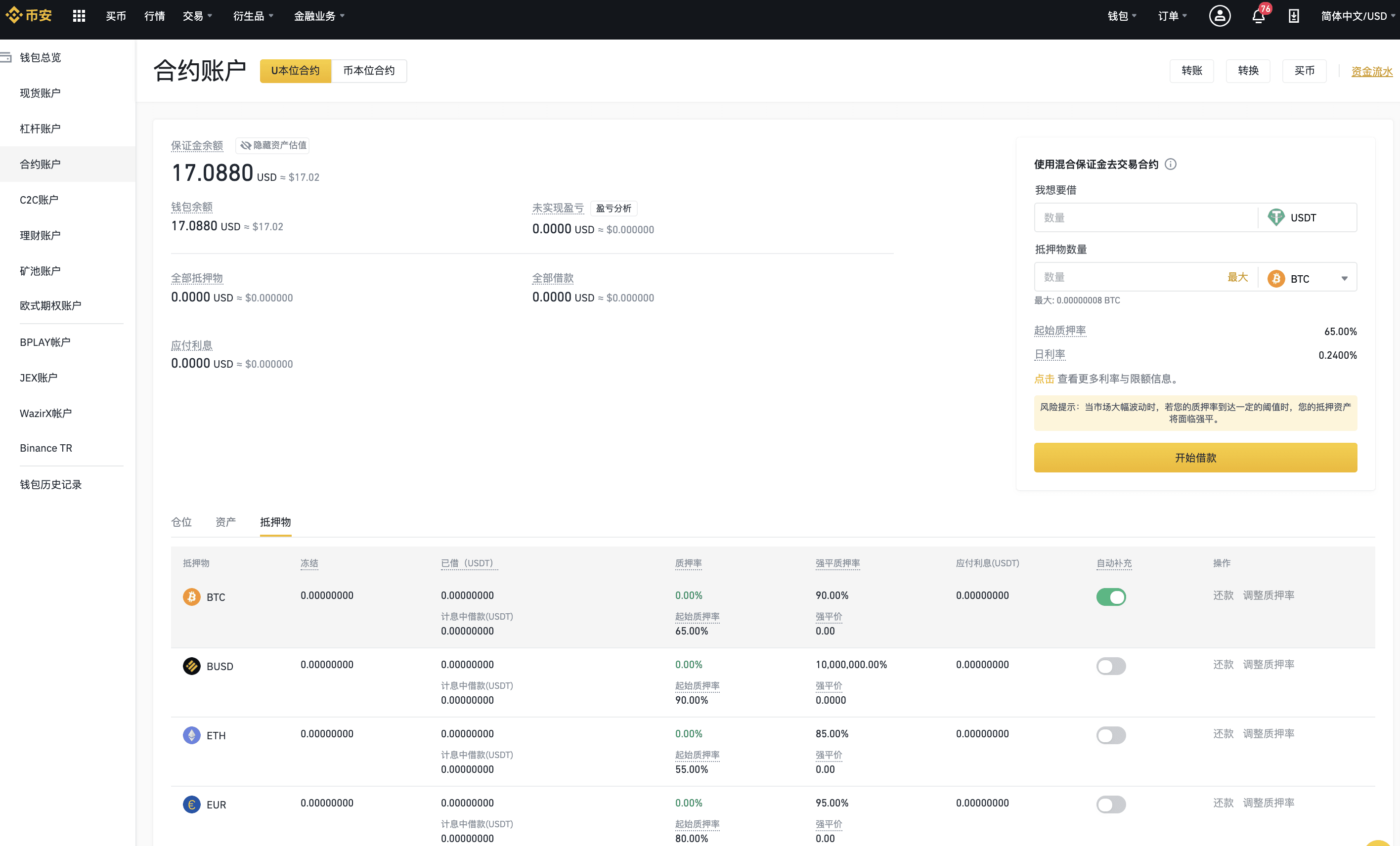
Task: Focus the collateral amount input field
Action: (x=1129, y=277)
